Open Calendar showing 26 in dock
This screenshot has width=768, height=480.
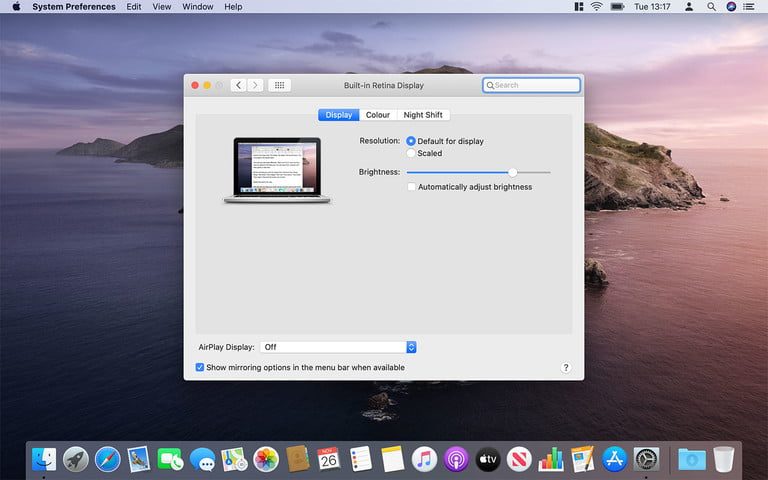tap(328, 459)
